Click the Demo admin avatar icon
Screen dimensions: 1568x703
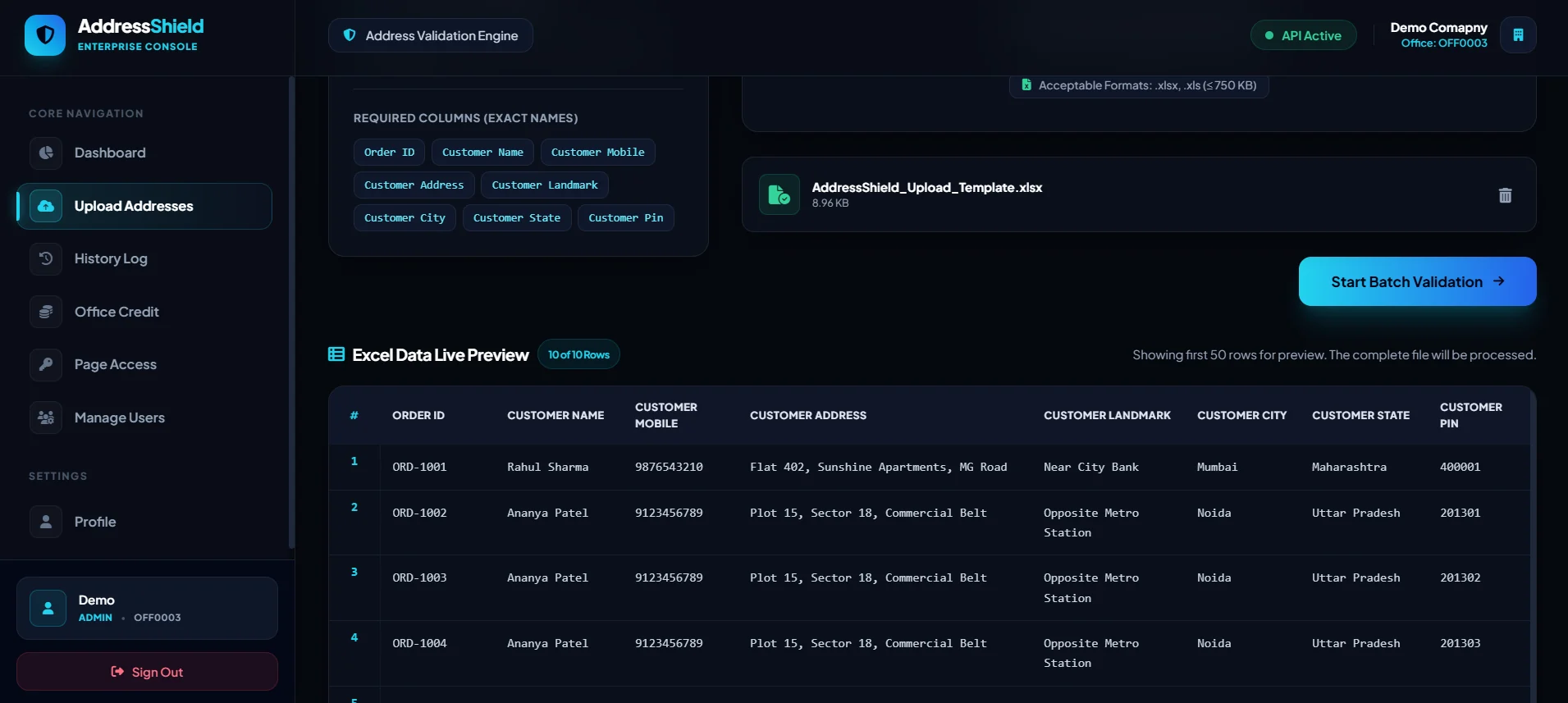[x=48, y=608]
